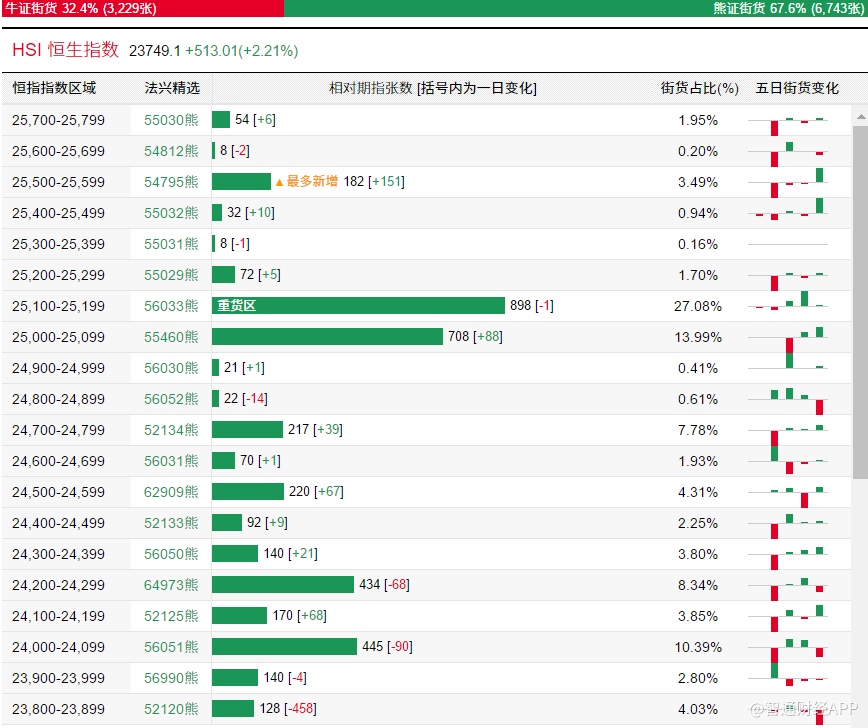Click the 10.39% share value
The image size is (868, 728).
698,647
